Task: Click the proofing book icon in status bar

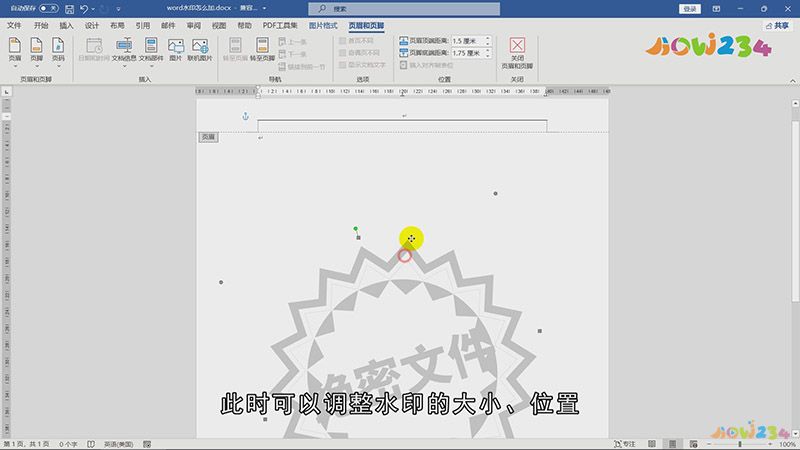Action: click(x=91, y=444)
